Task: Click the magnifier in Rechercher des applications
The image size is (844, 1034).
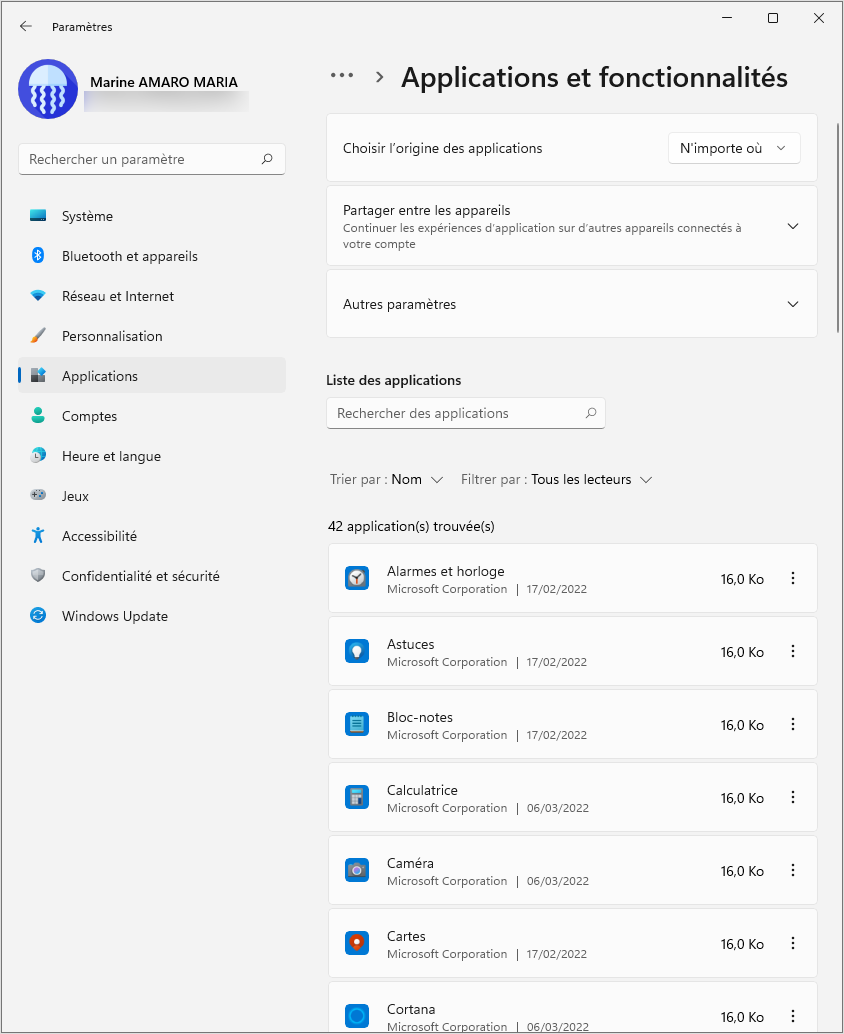Action: point(591,413)
